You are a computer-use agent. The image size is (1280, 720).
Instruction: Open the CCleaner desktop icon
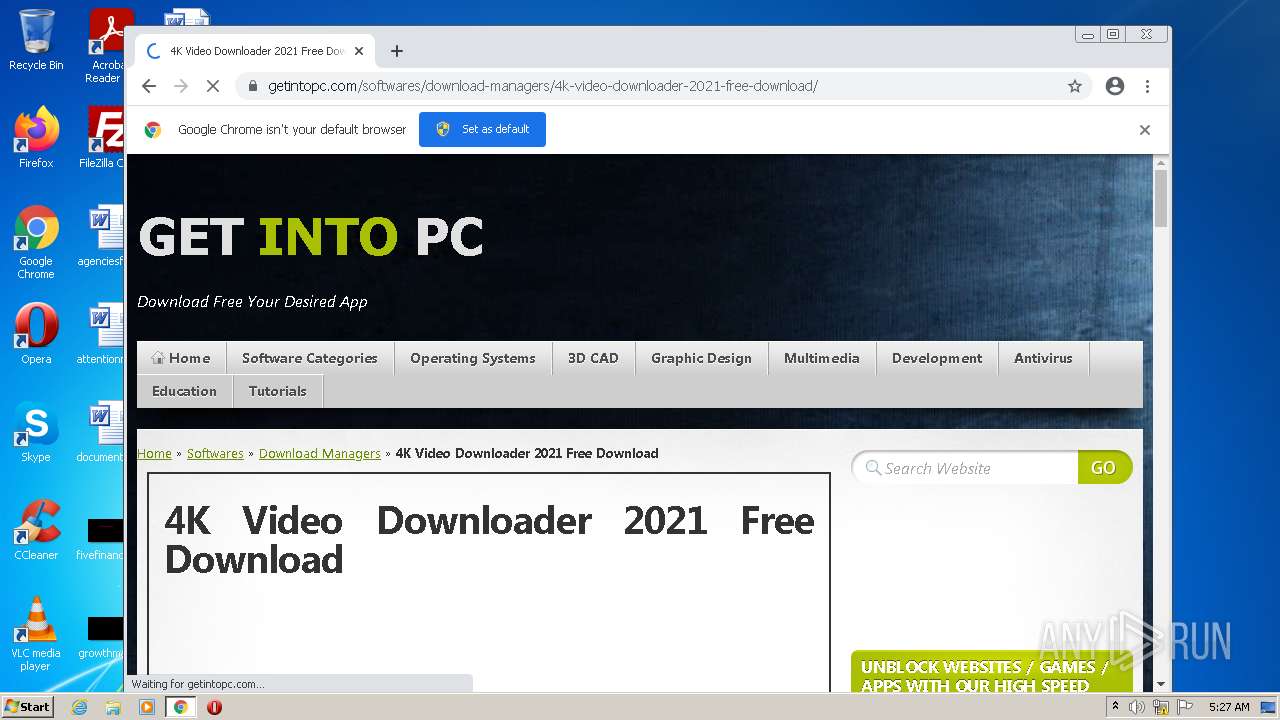(36, 530)
